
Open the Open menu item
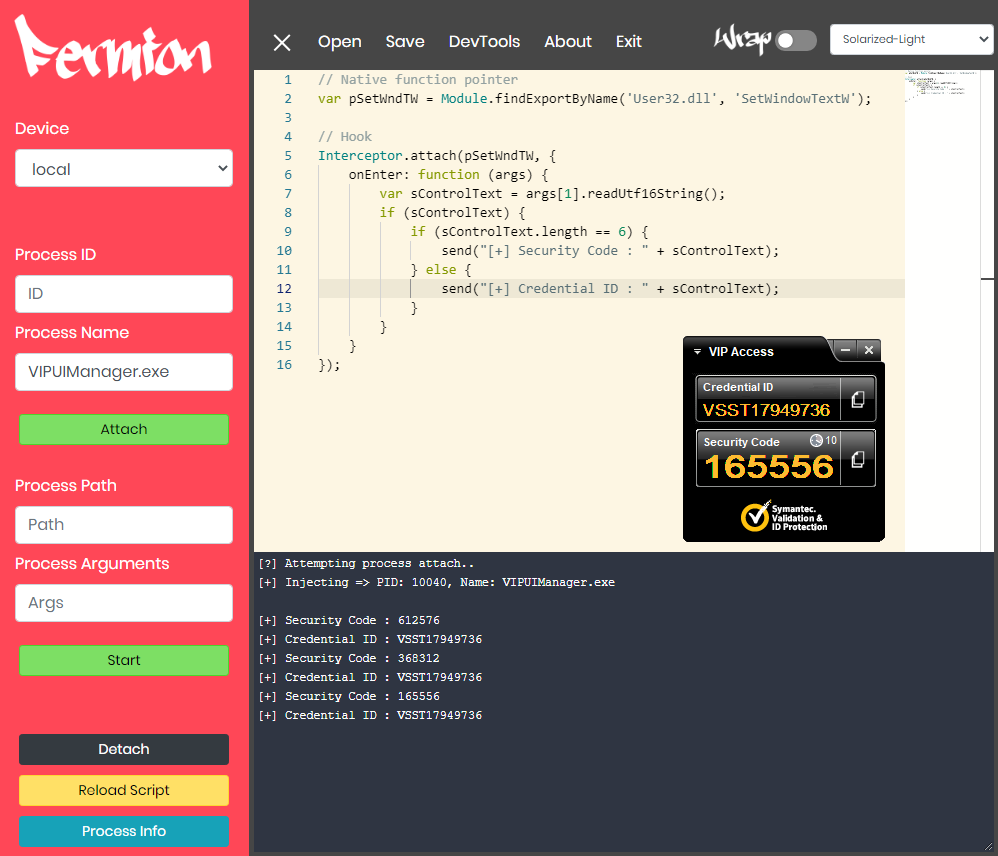click(x=340, y=41)
